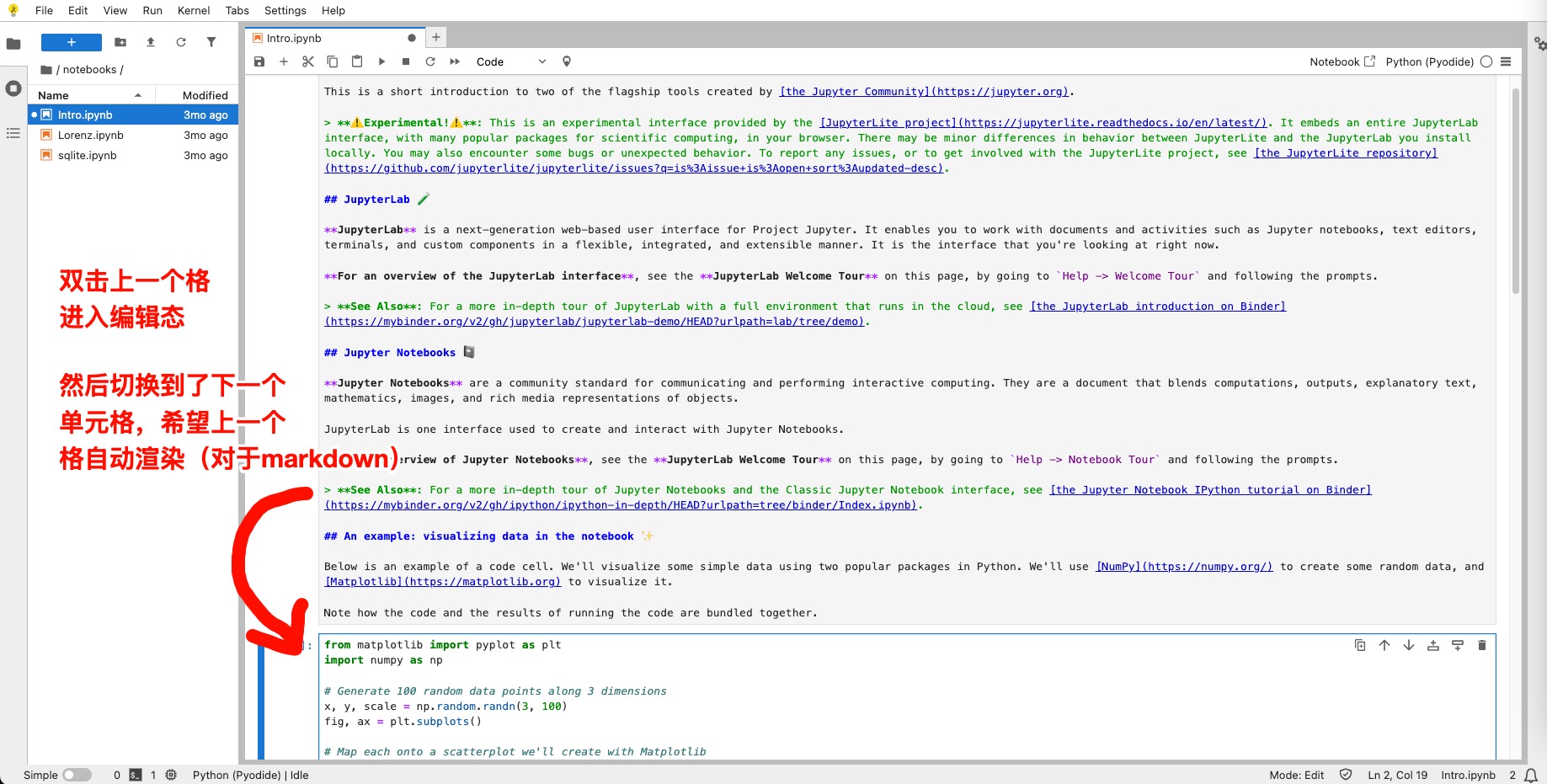
Task: Click Python (Pyodide) | Idle status text
Action: click(x=250, y=775)
